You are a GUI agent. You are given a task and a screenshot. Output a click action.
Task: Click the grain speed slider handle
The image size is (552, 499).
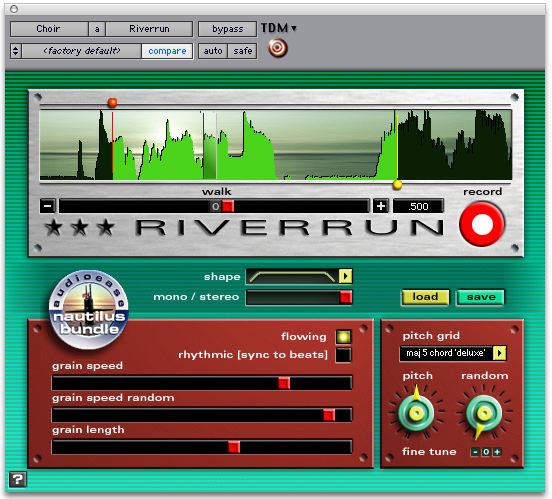click(x=284, y=383)
